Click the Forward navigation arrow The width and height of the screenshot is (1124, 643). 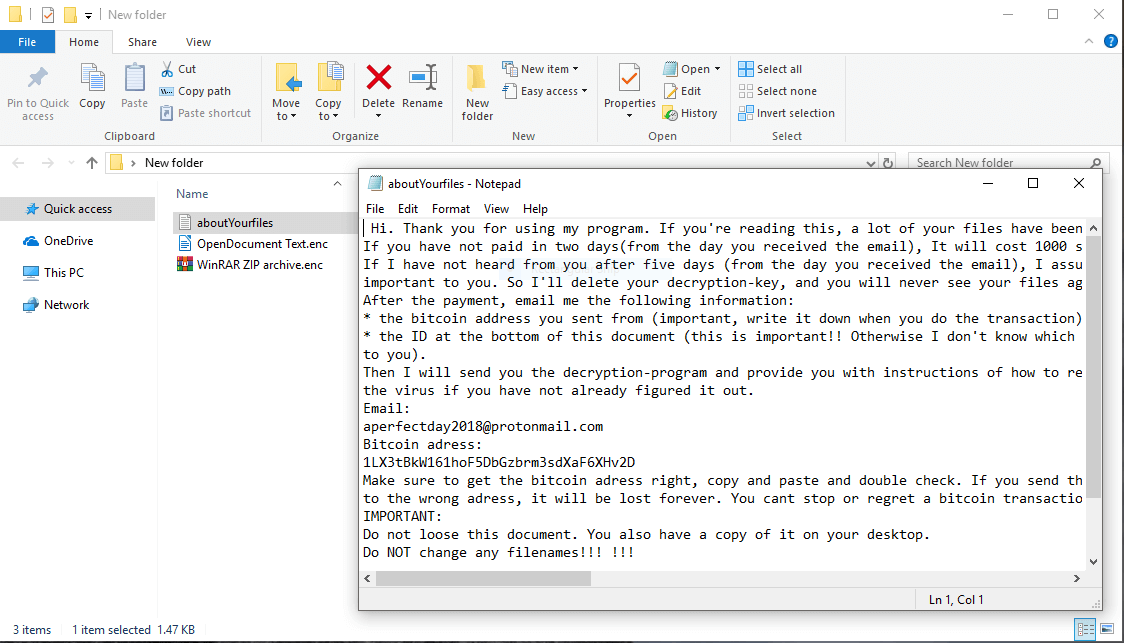[x=47, y=163]
